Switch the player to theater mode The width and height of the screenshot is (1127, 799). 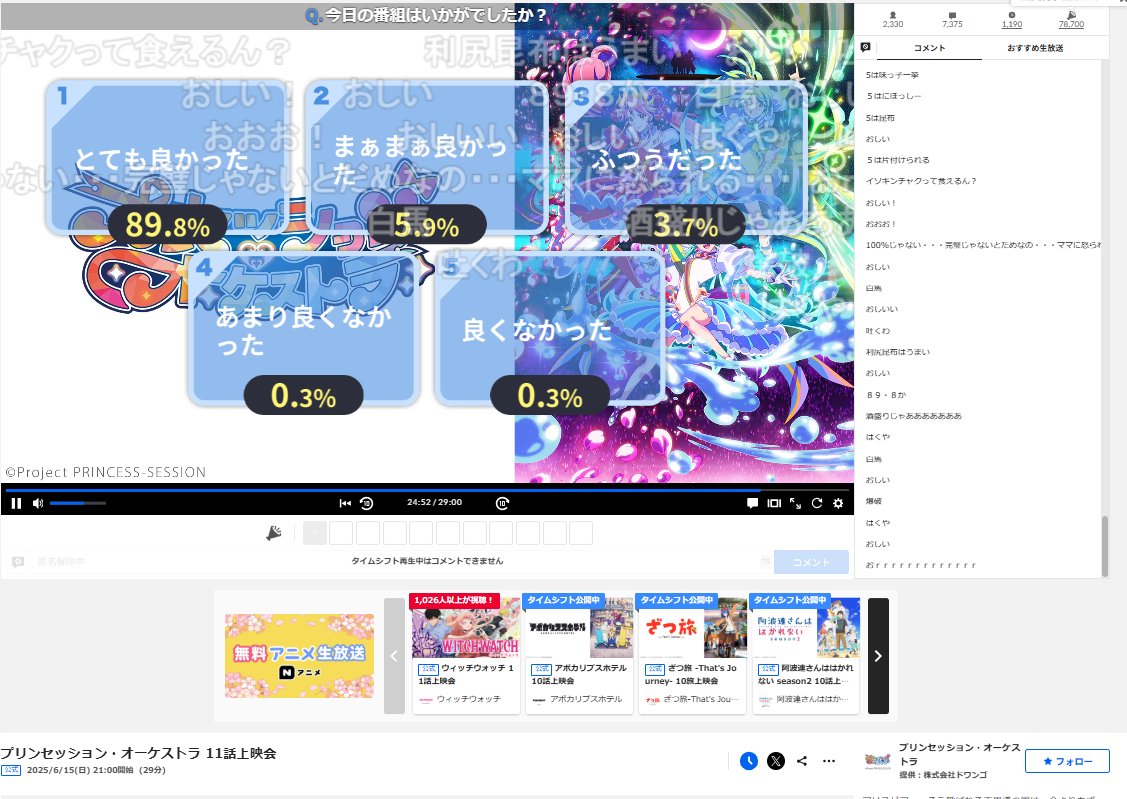click(774, 503)
